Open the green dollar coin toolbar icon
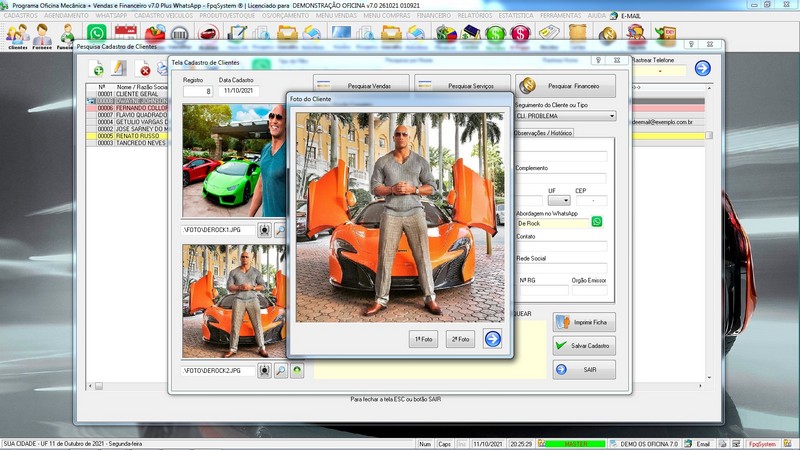Image resolution: width=800 pixels, height=450 pixels. [x=495, y=34]
